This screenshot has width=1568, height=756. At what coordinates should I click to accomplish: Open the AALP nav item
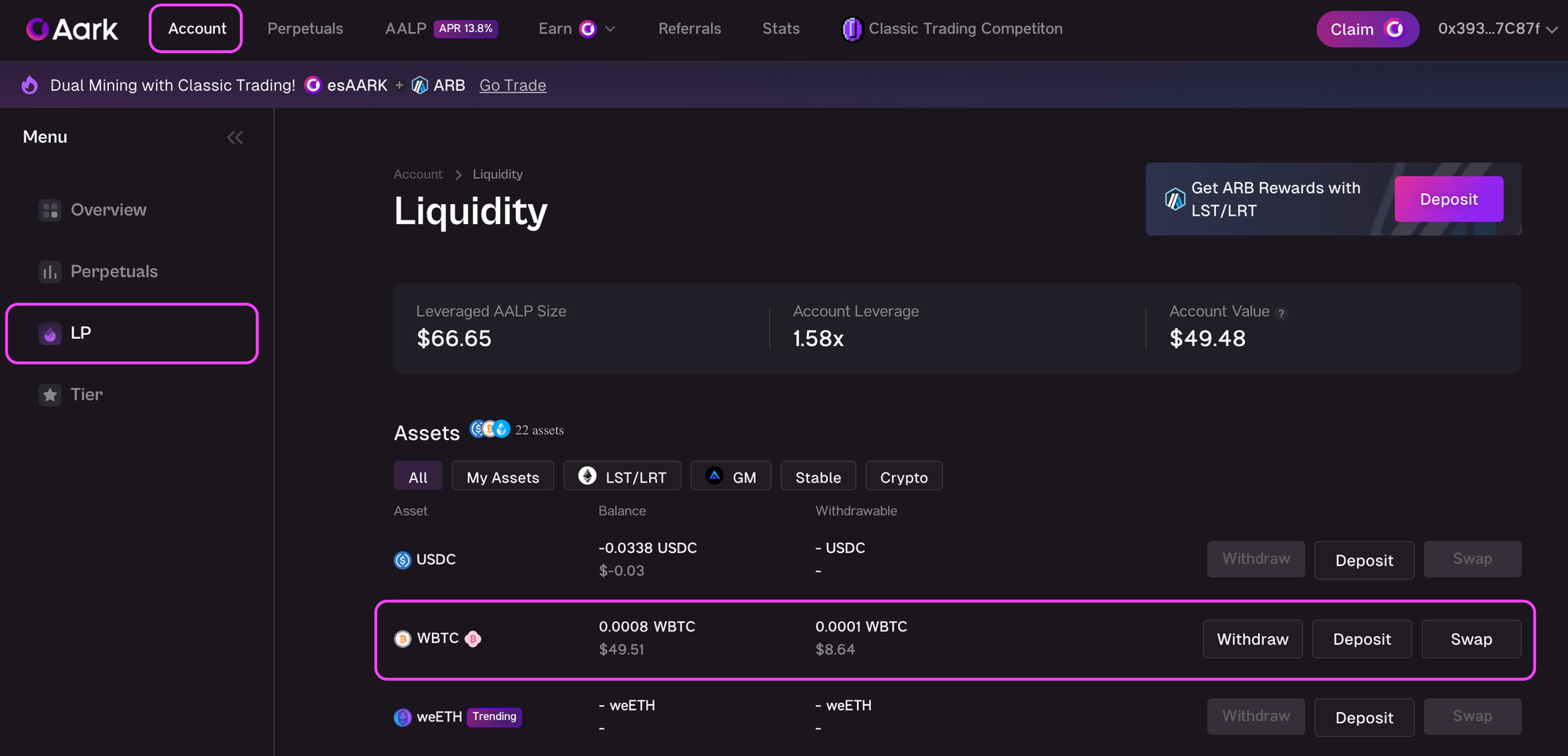(405, 28)
